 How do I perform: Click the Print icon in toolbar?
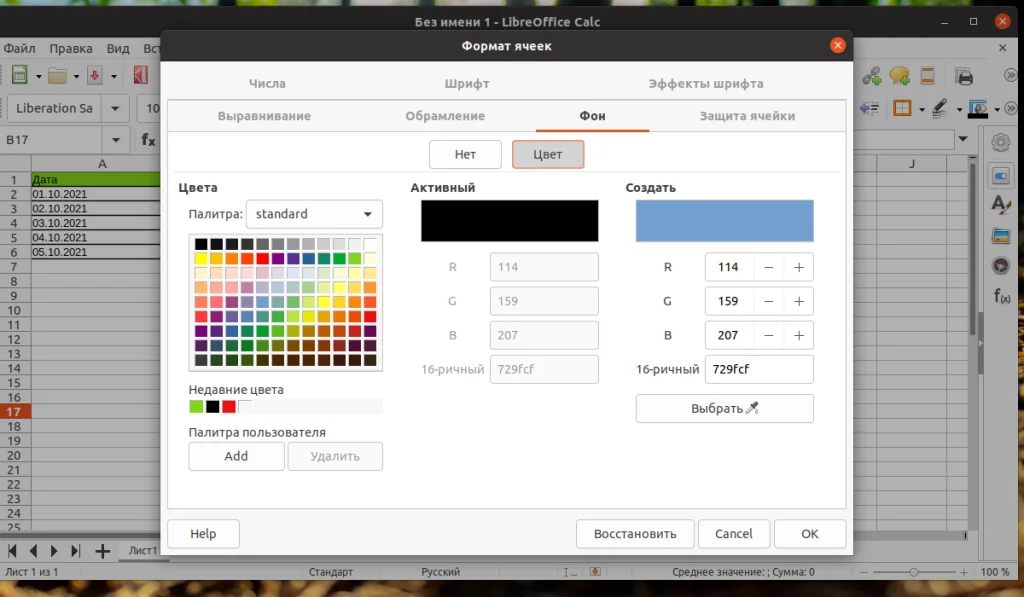click(x=963, y=76)
